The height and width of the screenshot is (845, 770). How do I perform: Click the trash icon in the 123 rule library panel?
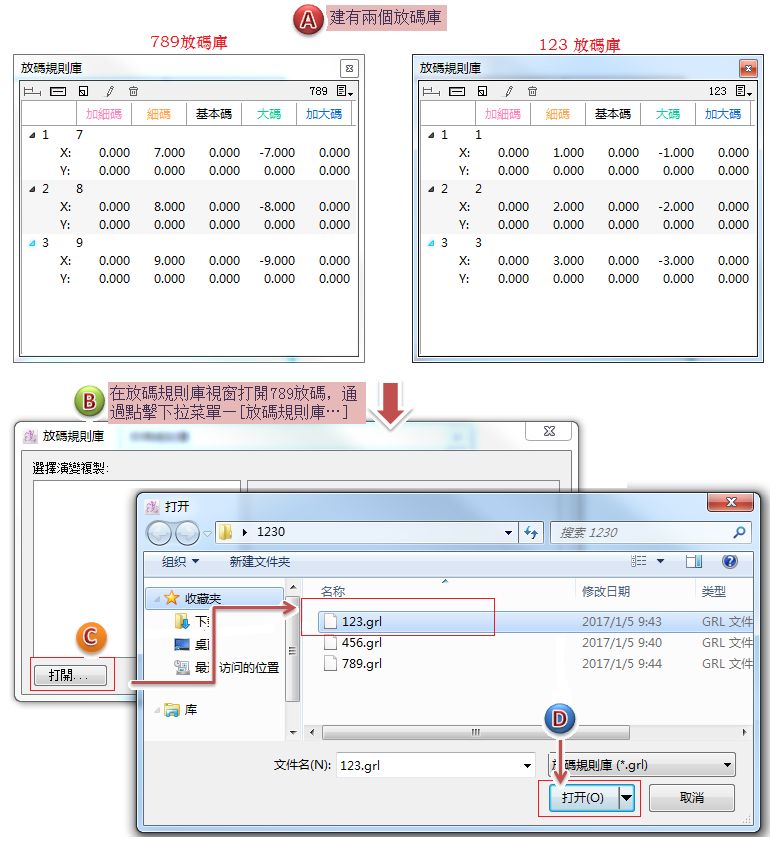[532, 91]
